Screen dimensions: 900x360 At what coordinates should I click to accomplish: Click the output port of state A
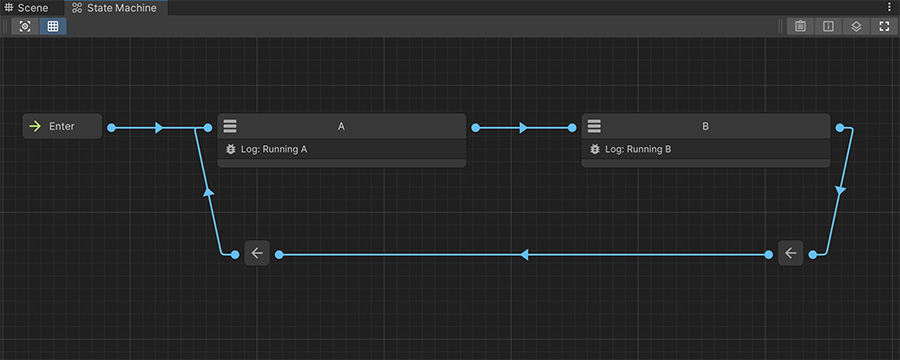pyautogui.click(x=475, y=127)
